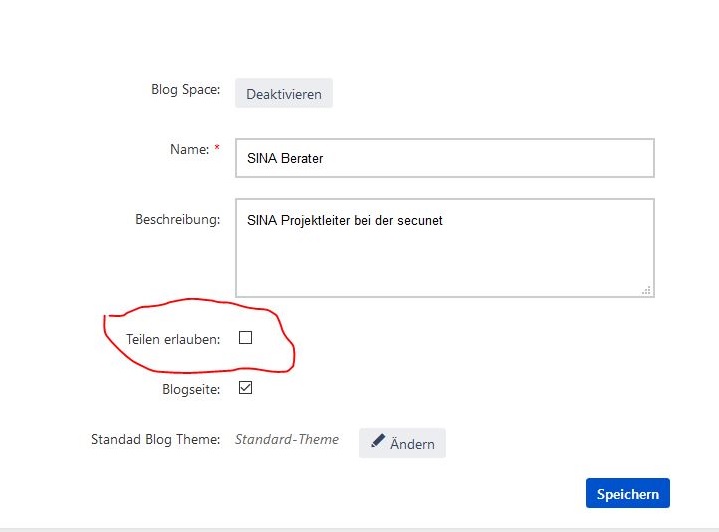Image resolution: width=719 pixels, height=532 pixels.
Task: Enable the 'Teilen erlauben' checkbox
Action: pyautogui.click(x=245, y=338)
